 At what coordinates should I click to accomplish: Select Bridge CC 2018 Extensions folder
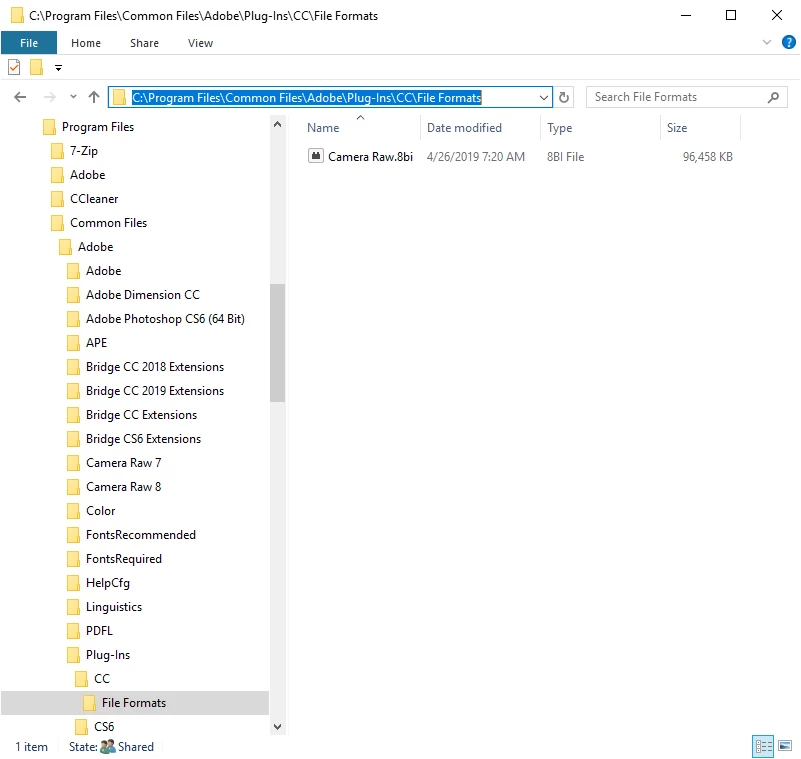(155, 367)
